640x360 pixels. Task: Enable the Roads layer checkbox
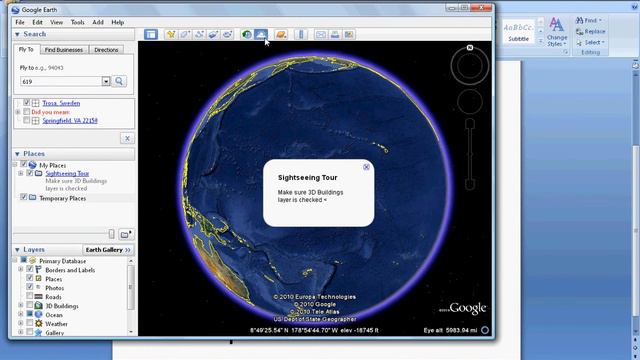(x=29, y=296)
